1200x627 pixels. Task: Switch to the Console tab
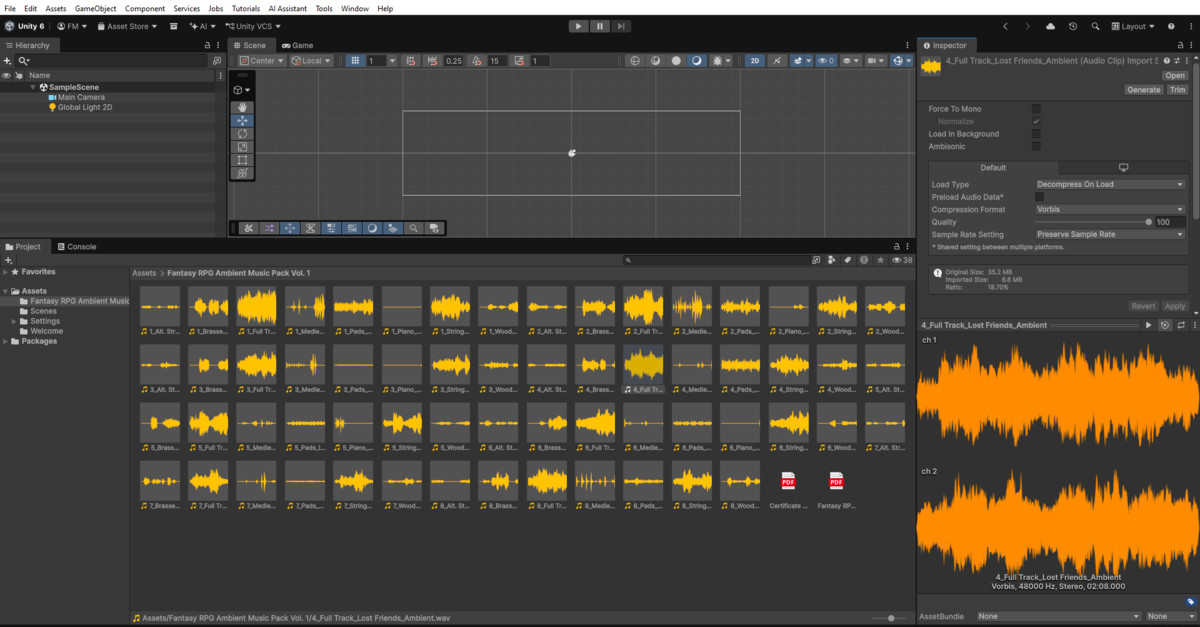click(76, 246)
